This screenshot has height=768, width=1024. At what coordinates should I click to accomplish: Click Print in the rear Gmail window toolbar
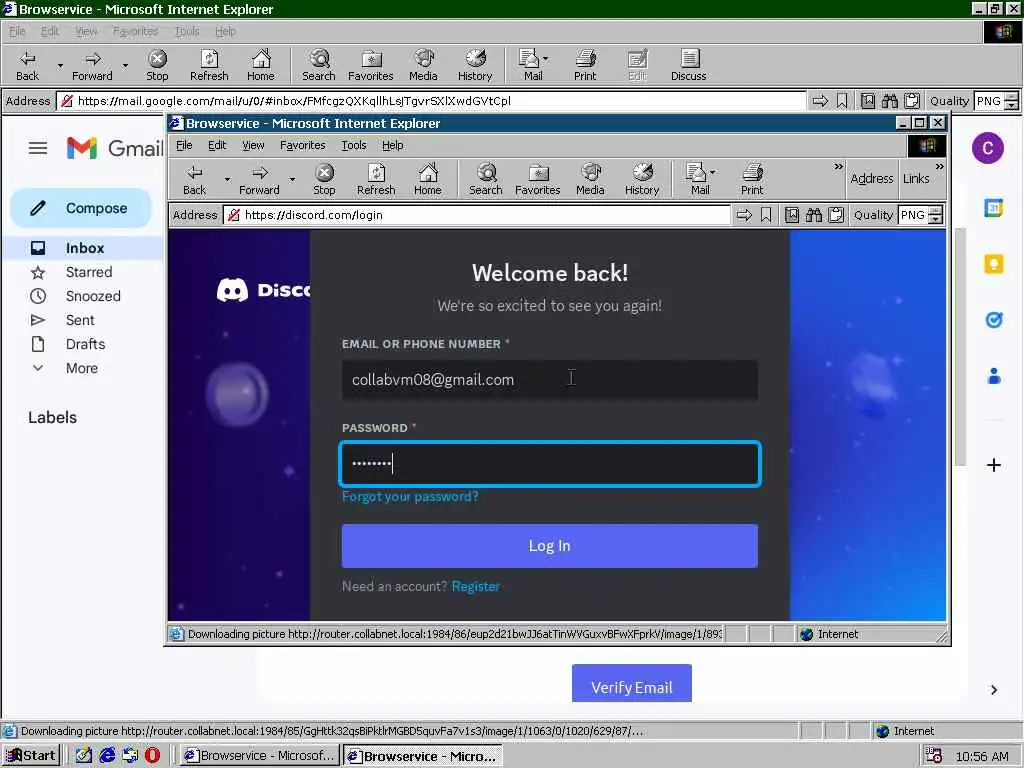585,66
